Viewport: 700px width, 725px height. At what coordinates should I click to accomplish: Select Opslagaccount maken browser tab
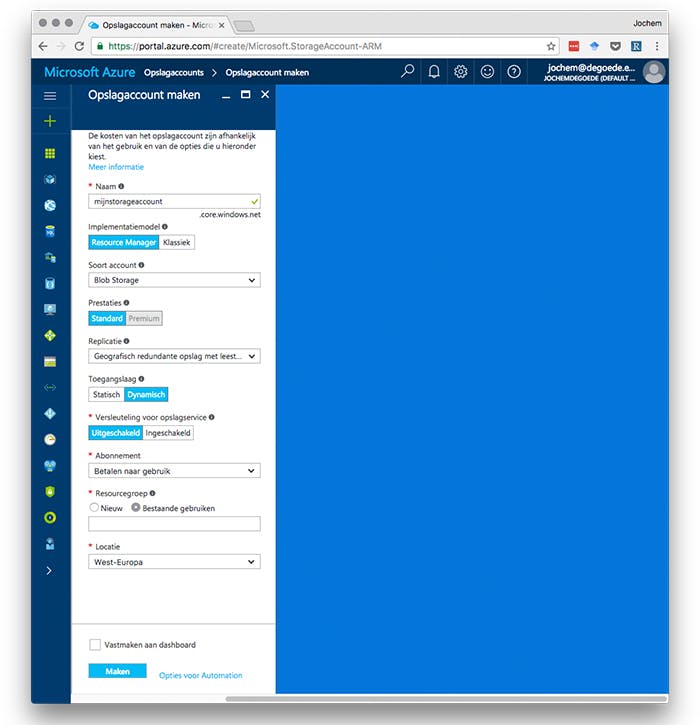tap(156, 25)
